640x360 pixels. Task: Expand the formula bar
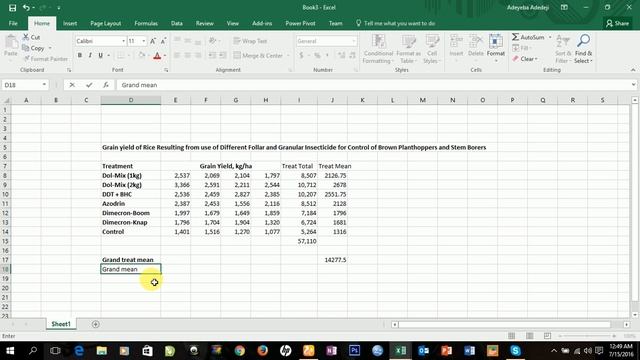633,85
